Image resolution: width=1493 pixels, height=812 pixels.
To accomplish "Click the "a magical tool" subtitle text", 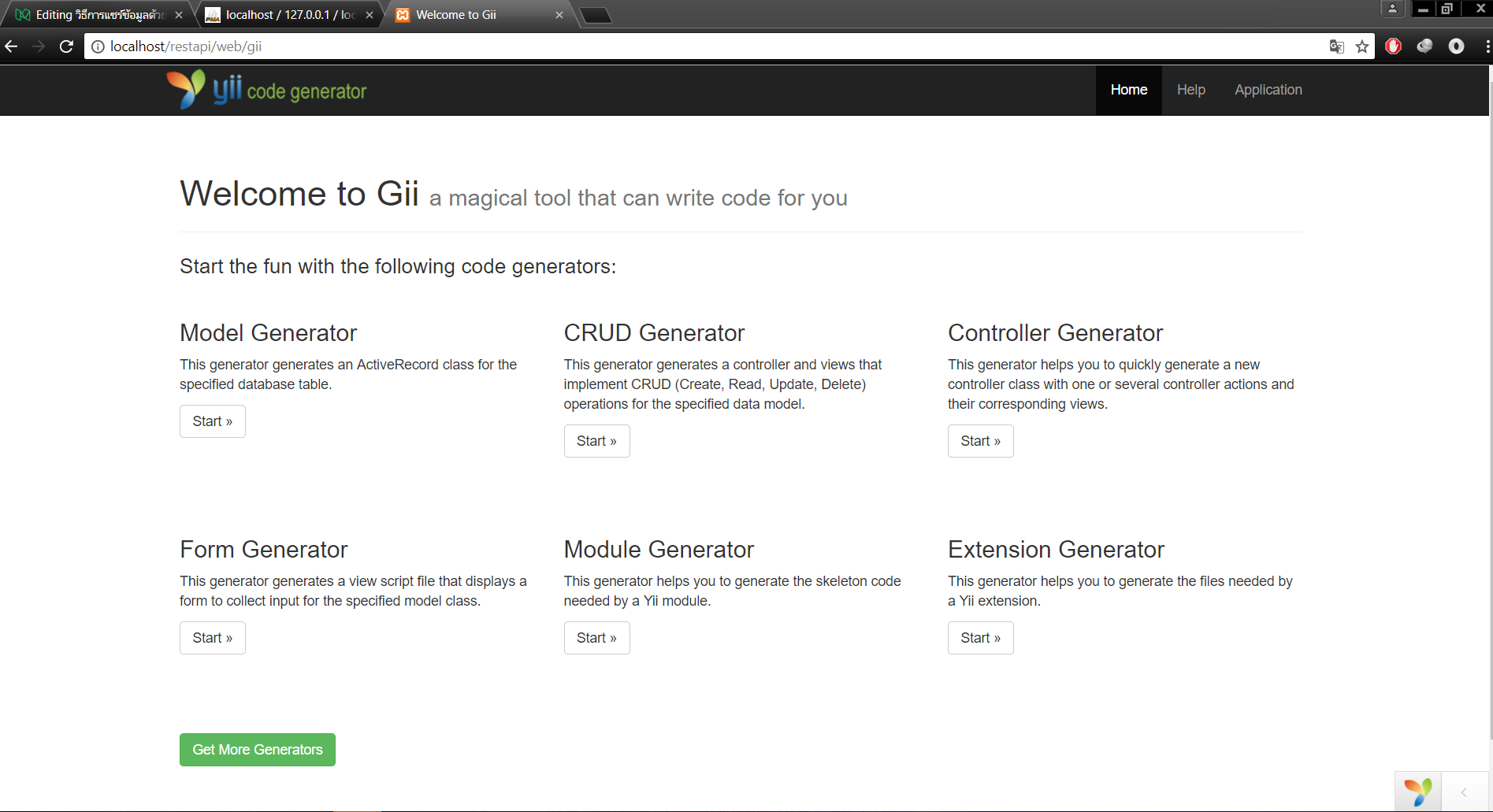I will pyautogui.click(x=638, y=198).
